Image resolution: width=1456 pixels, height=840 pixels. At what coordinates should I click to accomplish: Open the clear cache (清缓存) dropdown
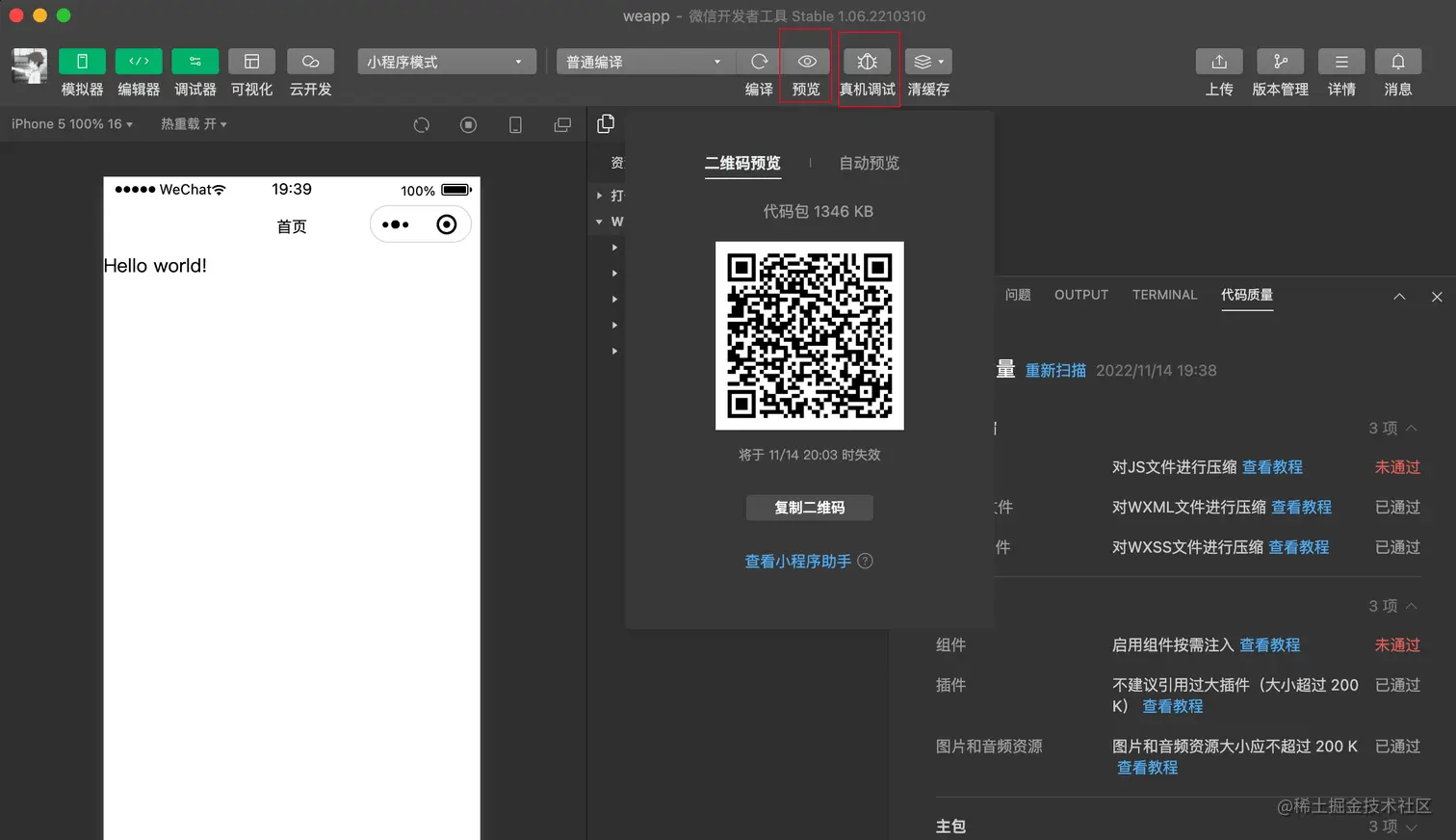pyautogui.click(x=928, y=62)
